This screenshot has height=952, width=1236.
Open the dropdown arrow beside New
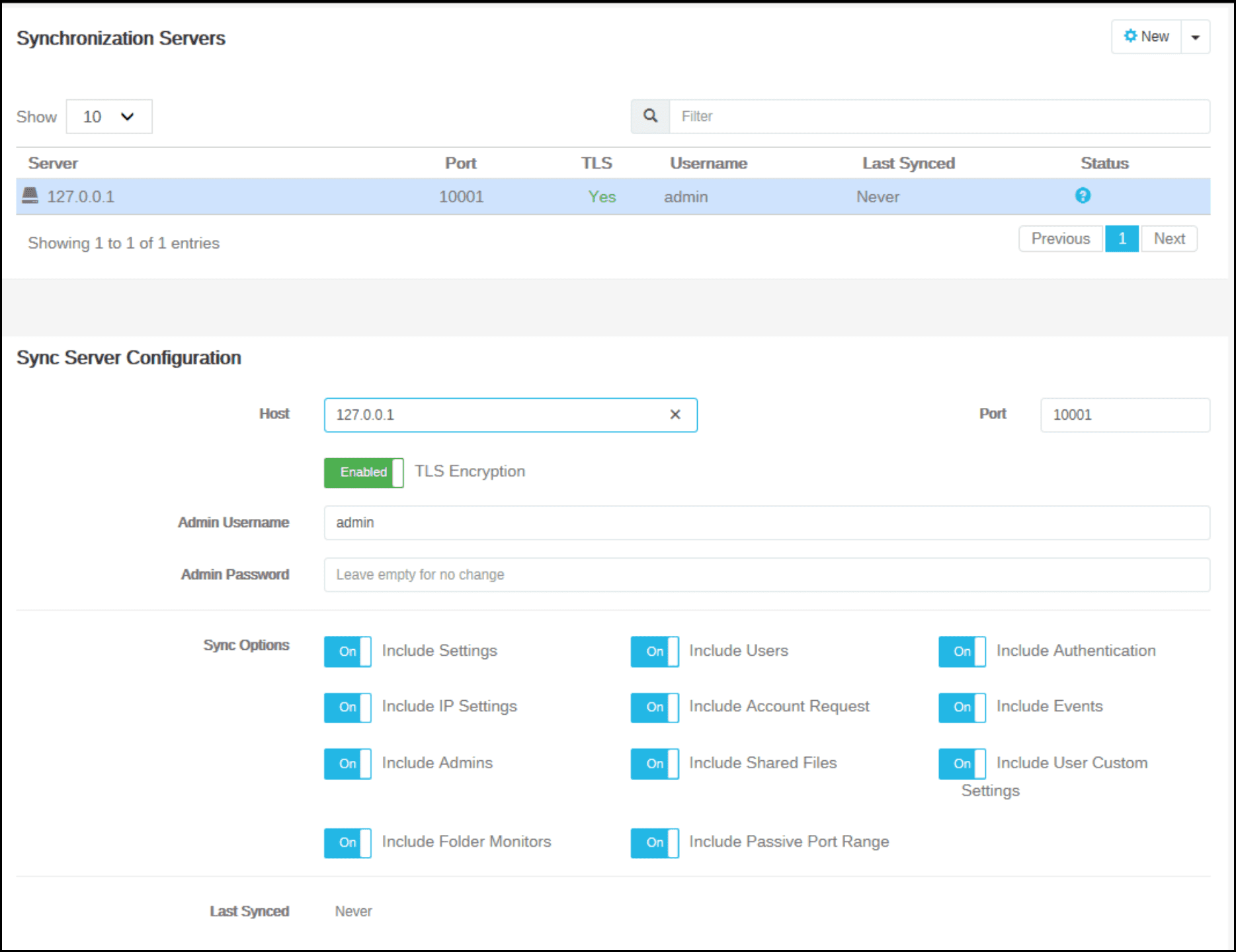pos(1195,36)
